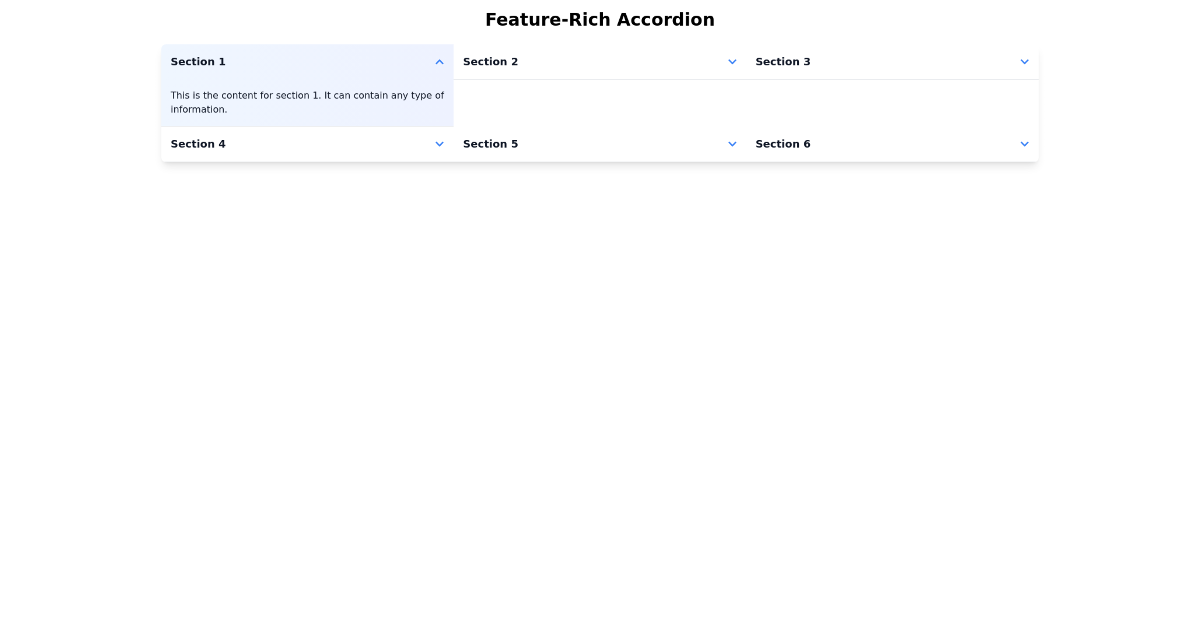Click the Section 1 content text
This screenshot has height=630, width=1200.
[x=307, y=102]
